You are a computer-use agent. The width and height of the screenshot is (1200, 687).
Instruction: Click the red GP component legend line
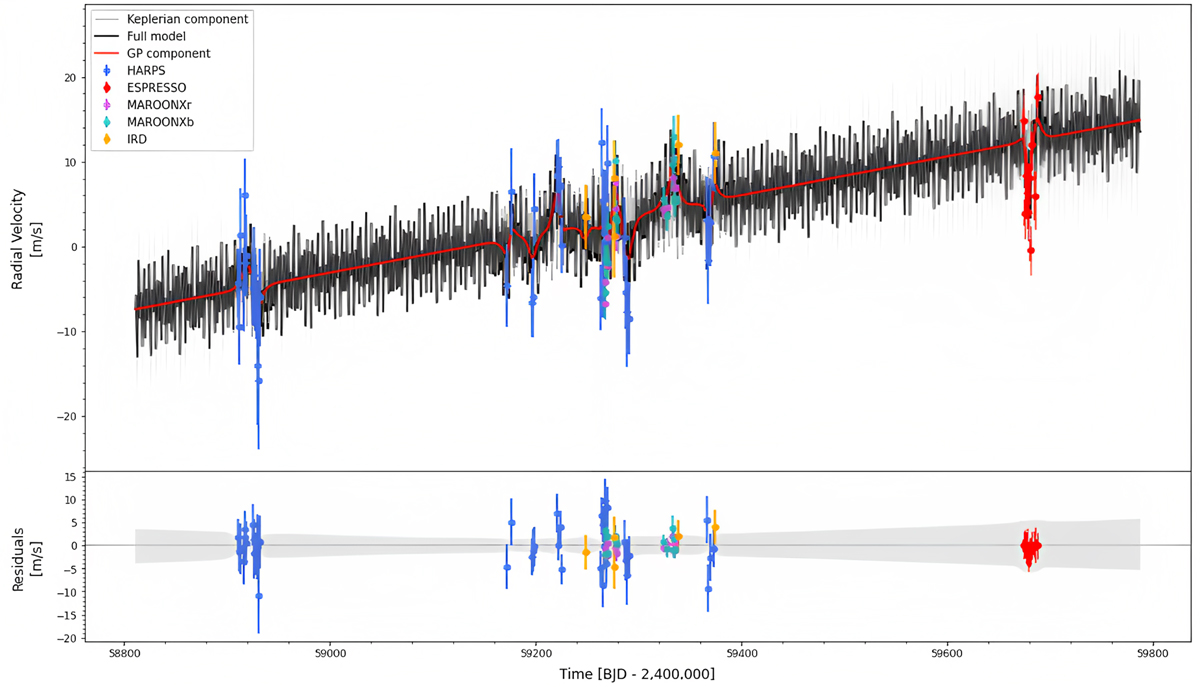click(107, 53)
